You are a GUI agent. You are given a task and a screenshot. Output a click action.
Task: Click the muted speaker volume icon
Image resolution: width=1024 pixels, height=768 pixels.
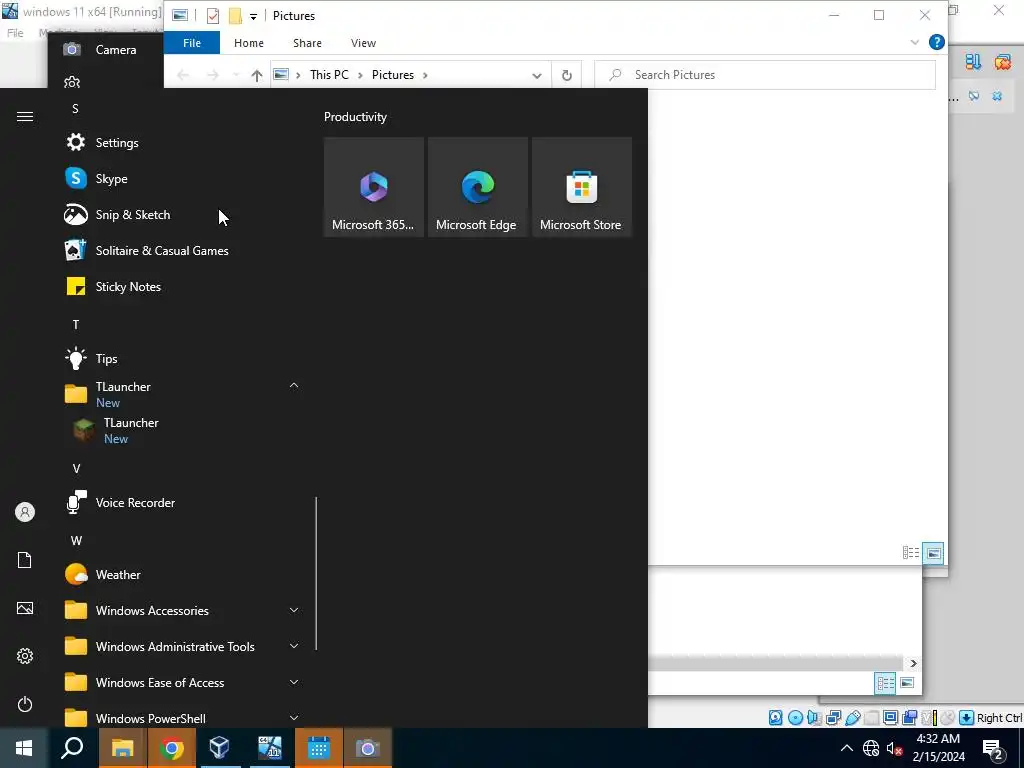click(x=894, y=748)
